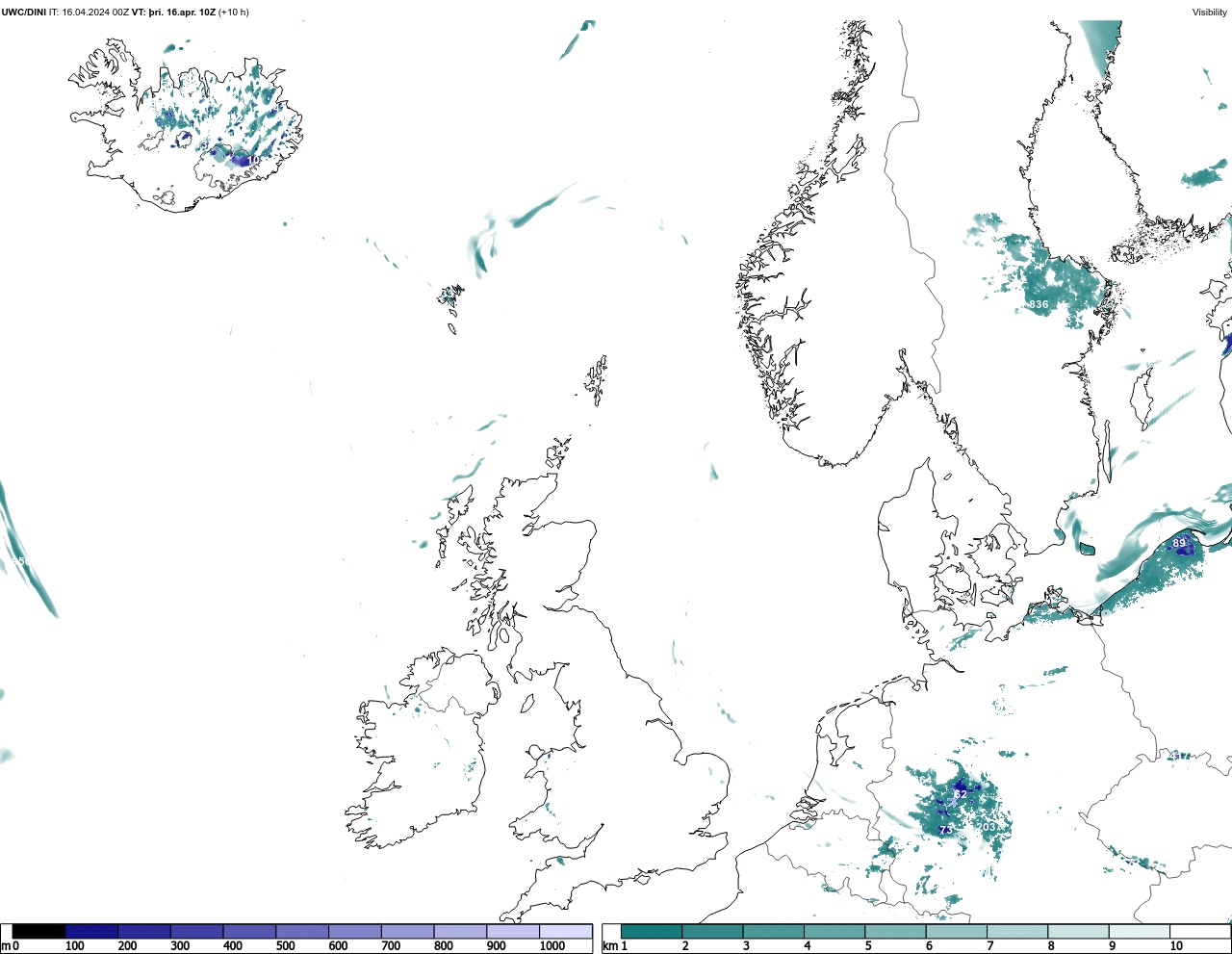Click the '73' value over Germany
The height and width of the screenshot is (954, 1232).
[946, 830]
